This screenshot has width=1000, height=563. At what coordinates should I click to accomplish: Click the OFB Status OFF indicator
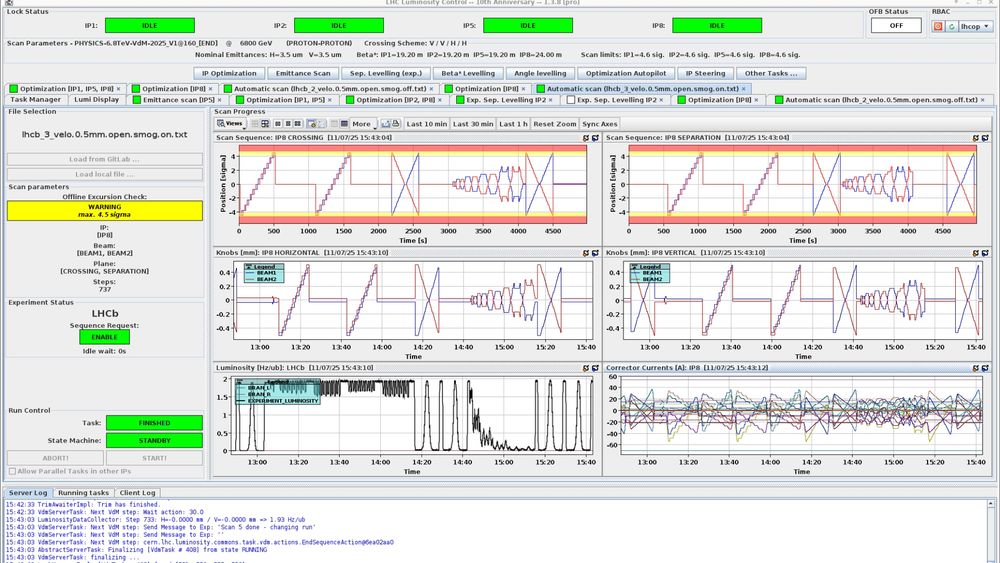[896, 26]
